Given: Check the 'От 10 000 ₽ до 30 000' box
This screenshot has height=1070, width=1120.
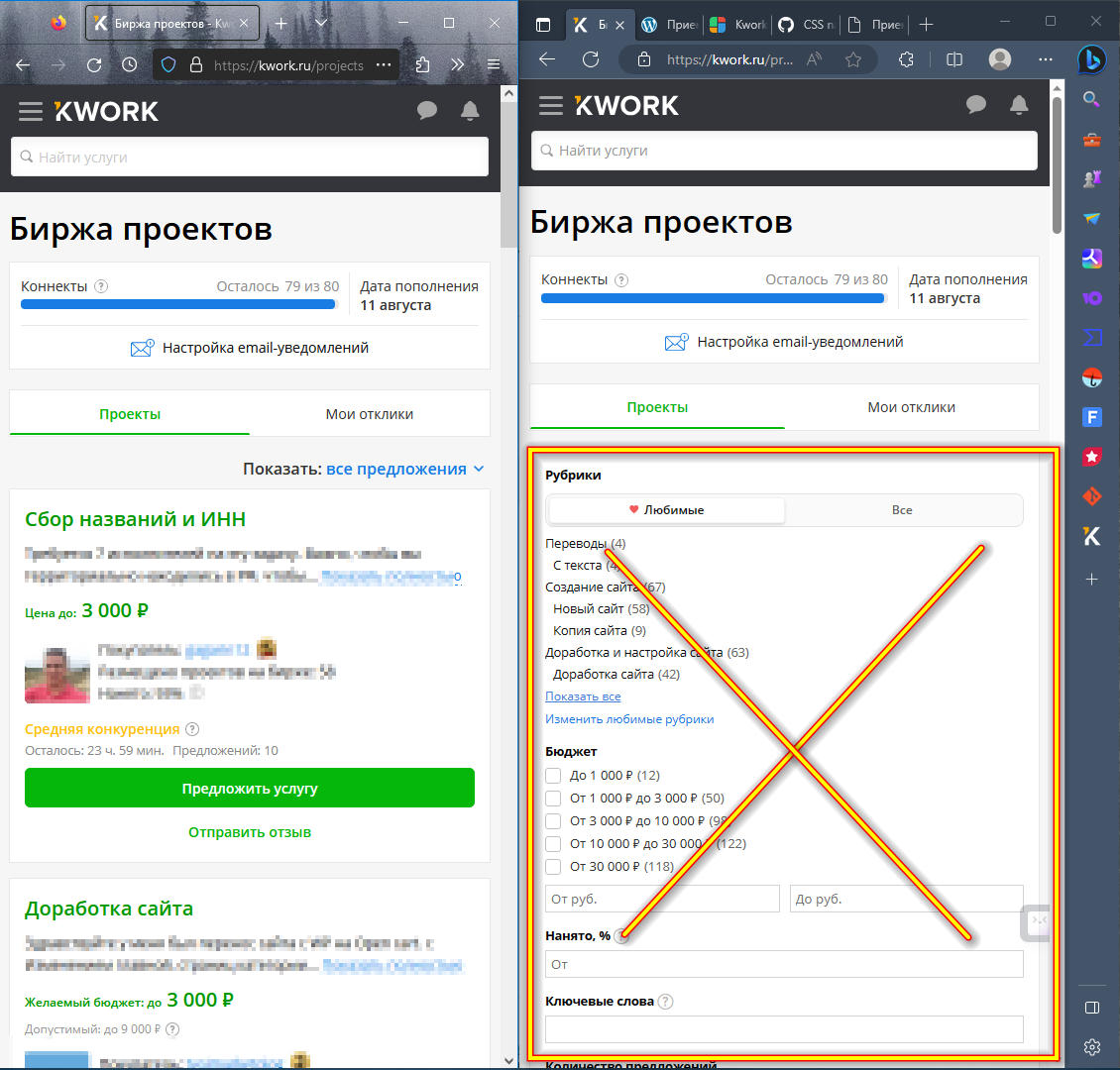Looking at the screenshot, I should [x=553, y=844].
